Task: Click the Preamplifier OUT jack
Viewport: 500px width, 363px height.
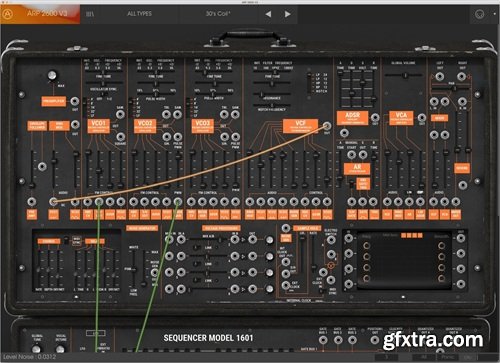Action: coord(75,101)
